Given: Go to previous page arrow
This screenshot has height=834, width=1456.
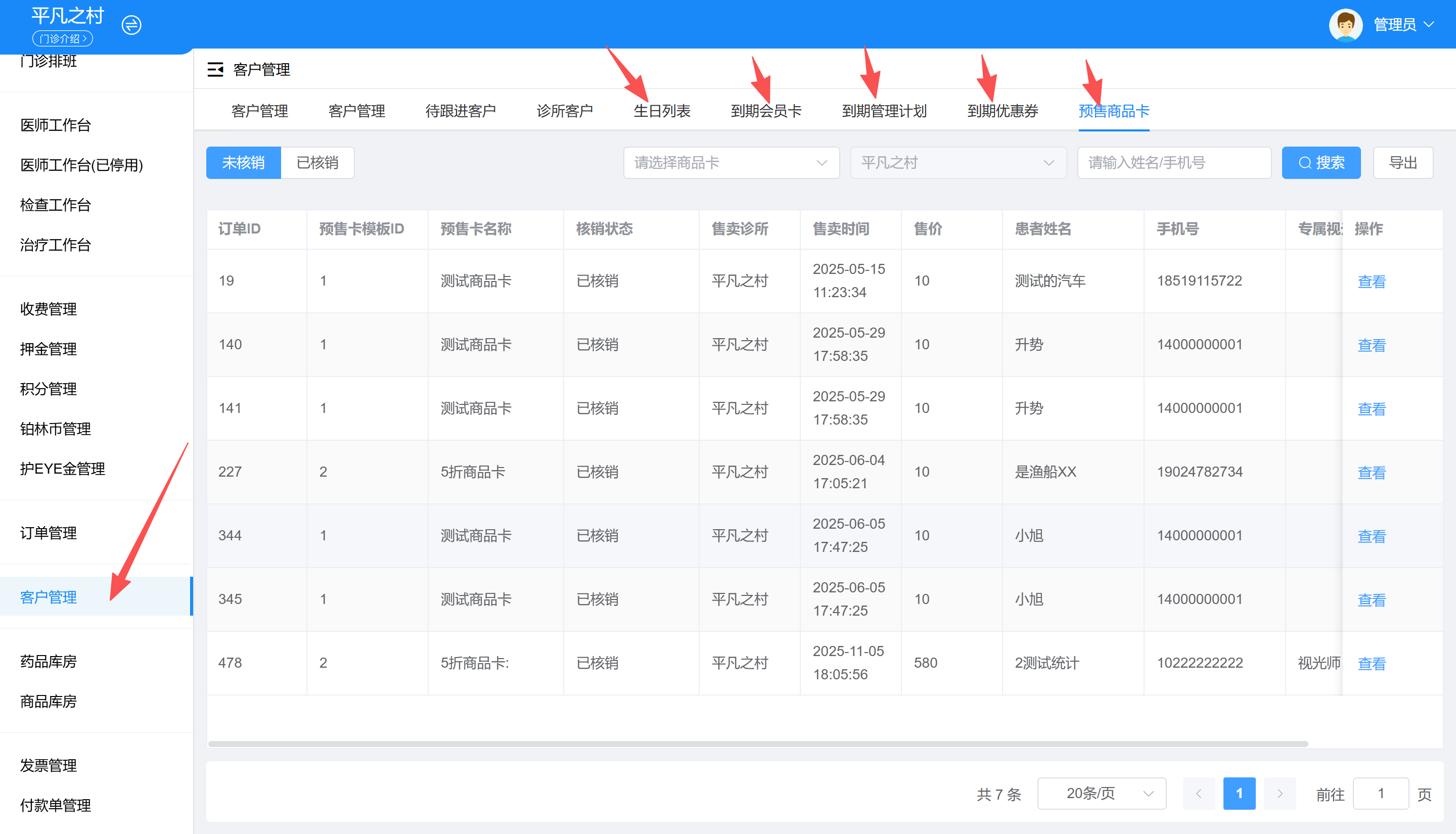Looking at the screenshot, I should [1198, 794].
